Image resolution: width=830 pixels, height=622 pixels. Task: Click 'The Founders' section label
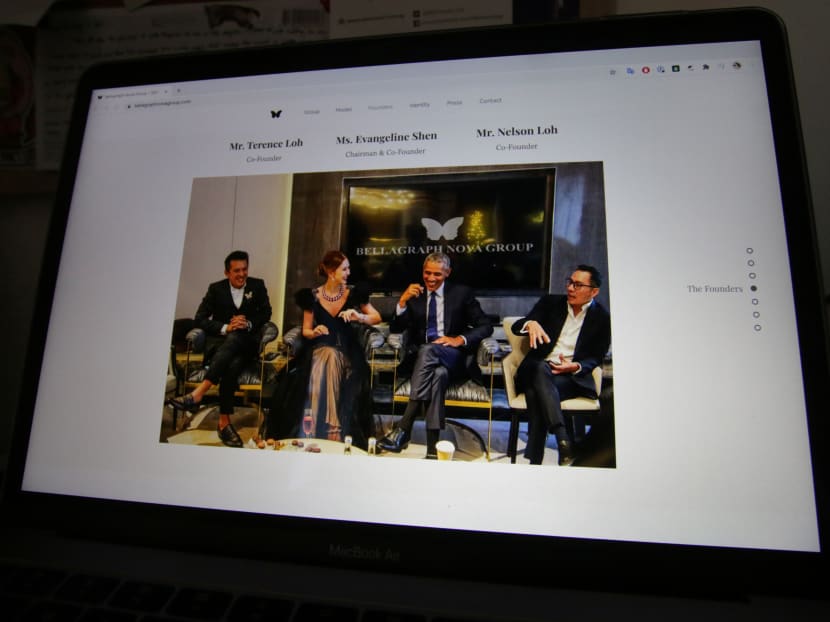pyautogui.click(x=715, y=289)
